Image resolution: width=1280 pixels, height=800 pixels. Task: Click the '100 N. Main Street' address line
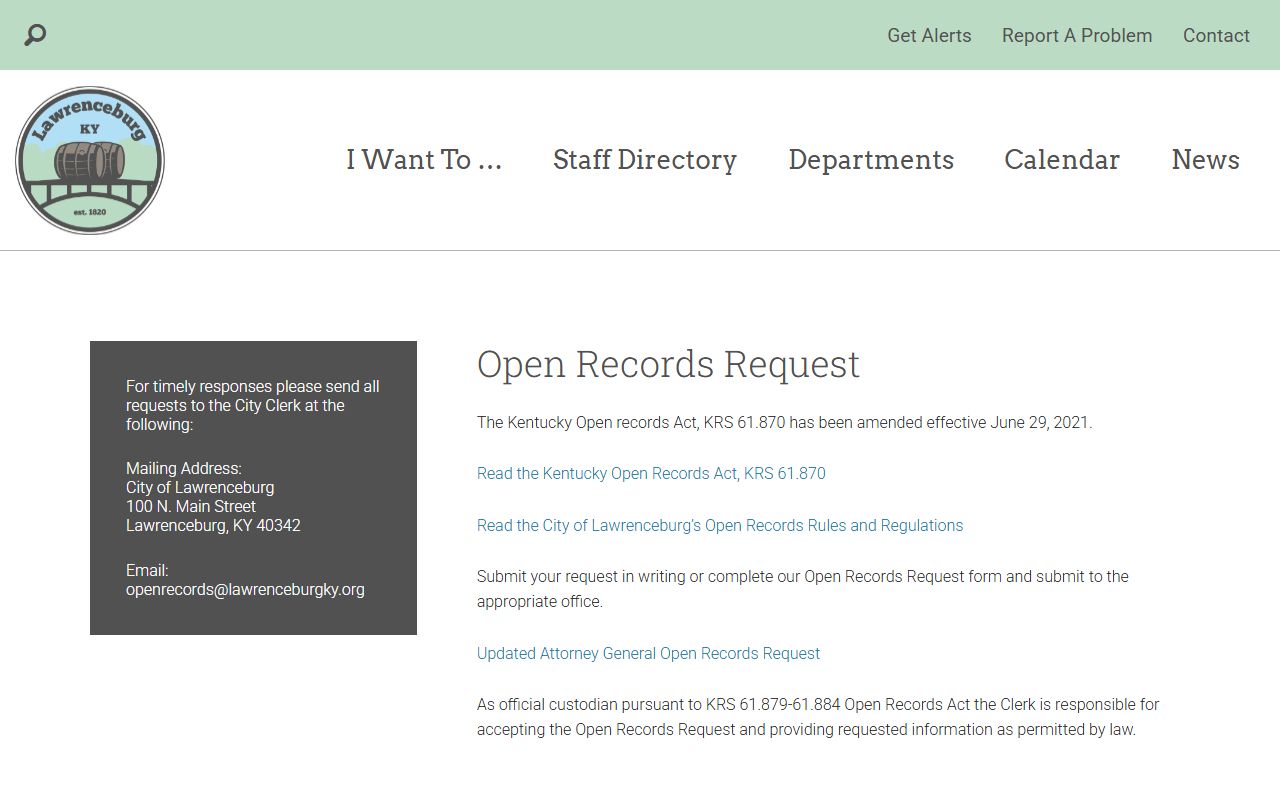coord(191,506)
